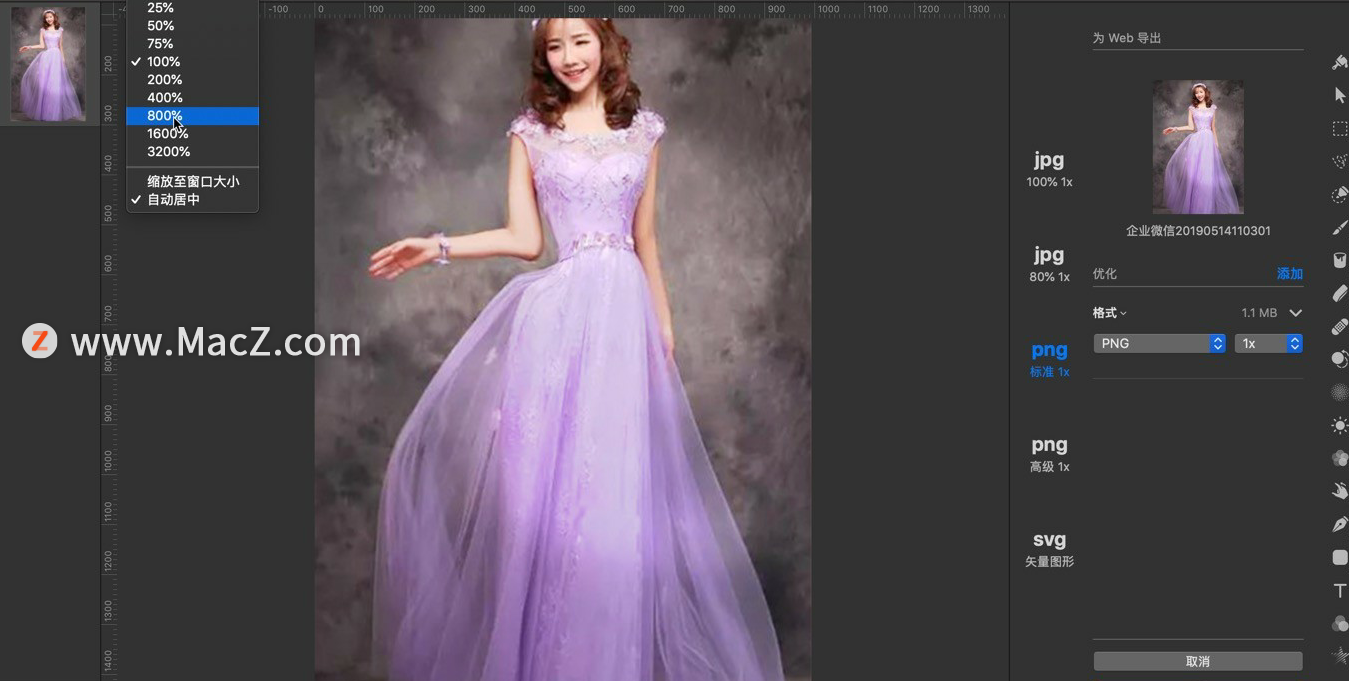Select the svg 矢量图形 export preset

(x=1049, y=549)
